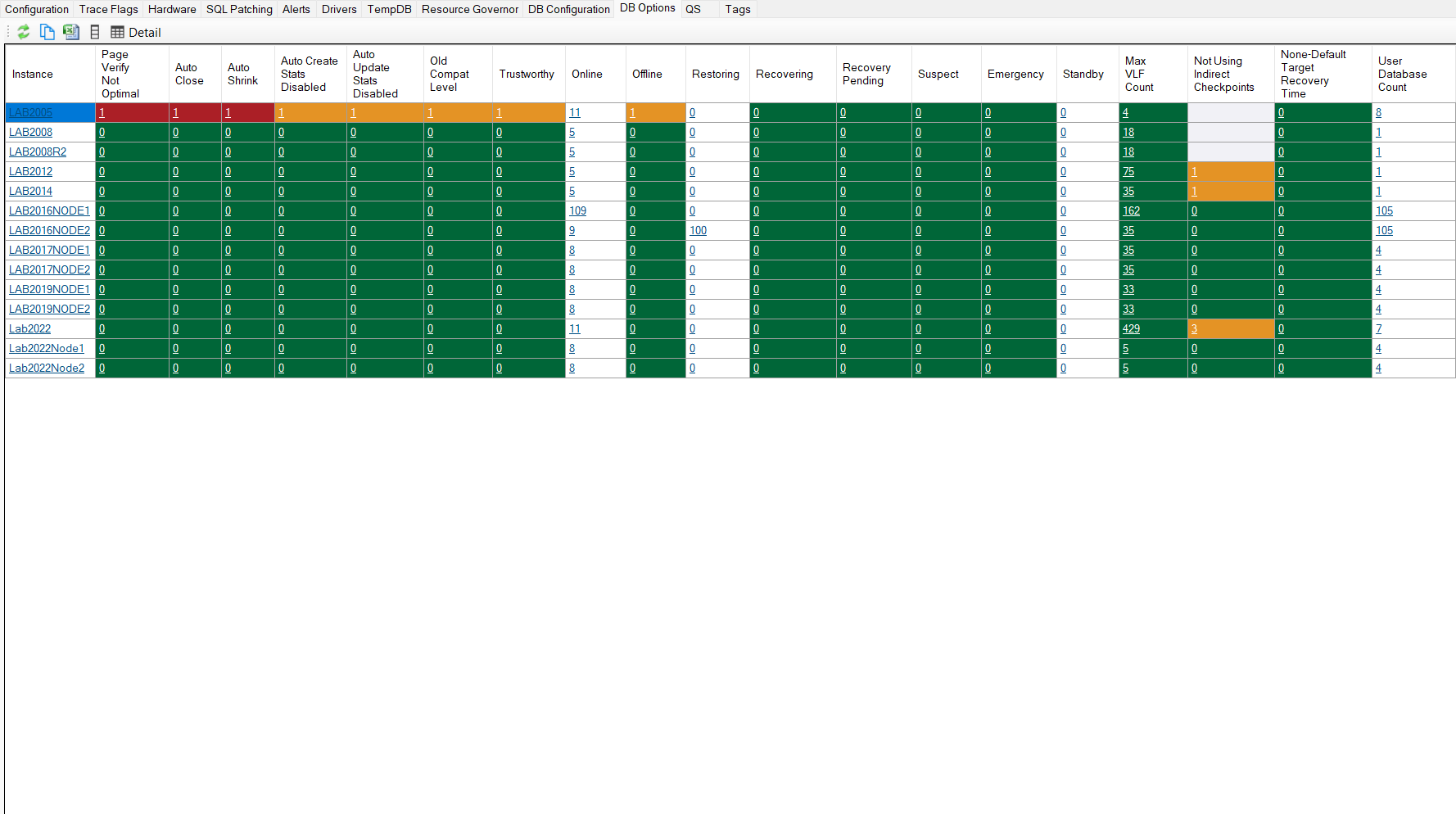
Task: Open the DB Configuration tab
Action: click(x=569, y=9)
